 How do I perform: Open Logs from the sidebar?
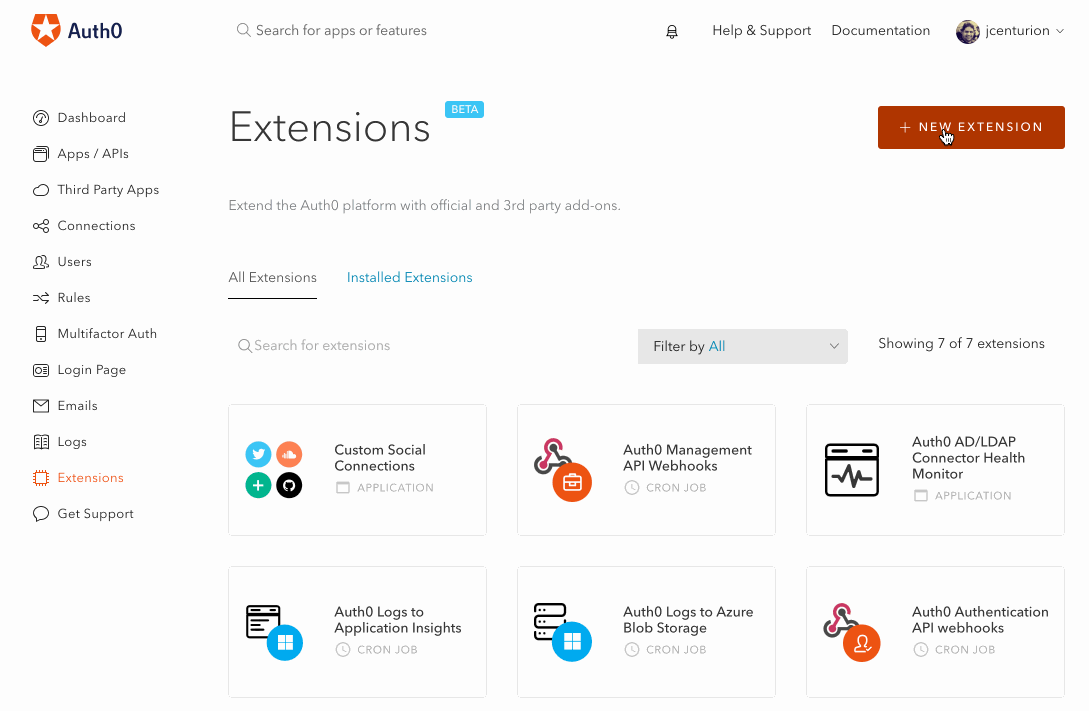72,442
